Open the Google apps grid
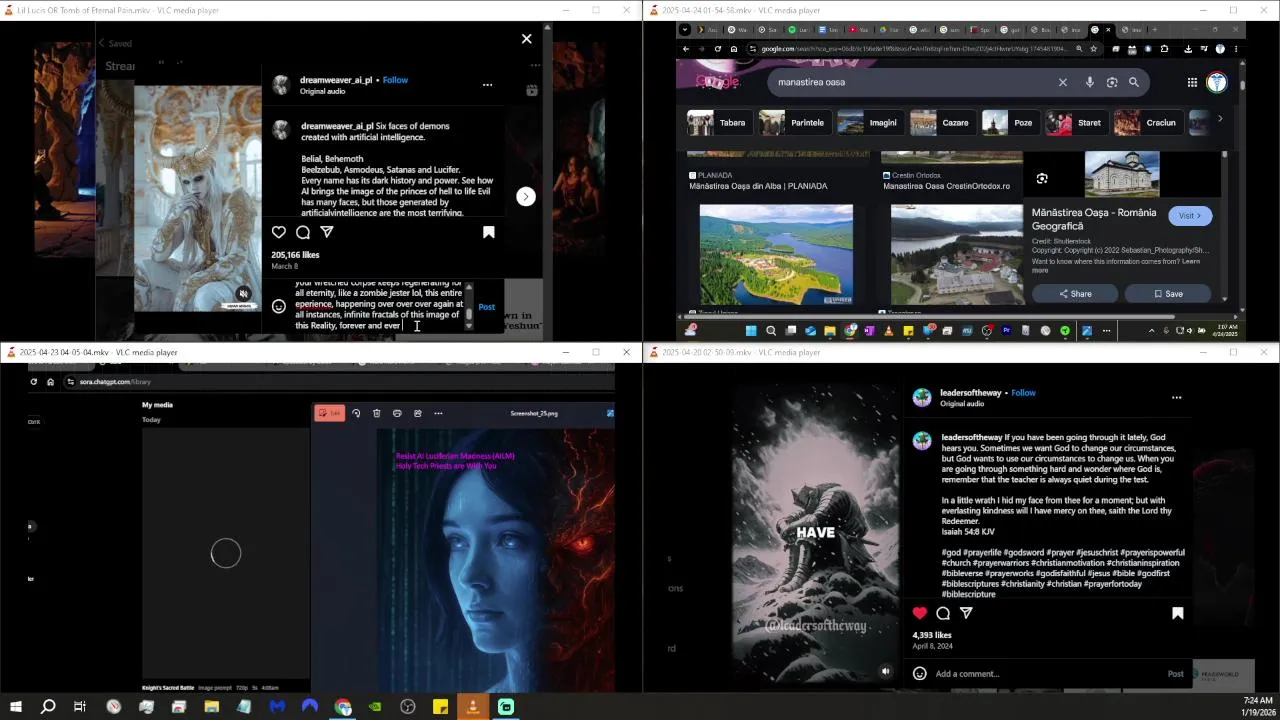The height and width of the screenshot is (720, 1280). point(1192,83)
